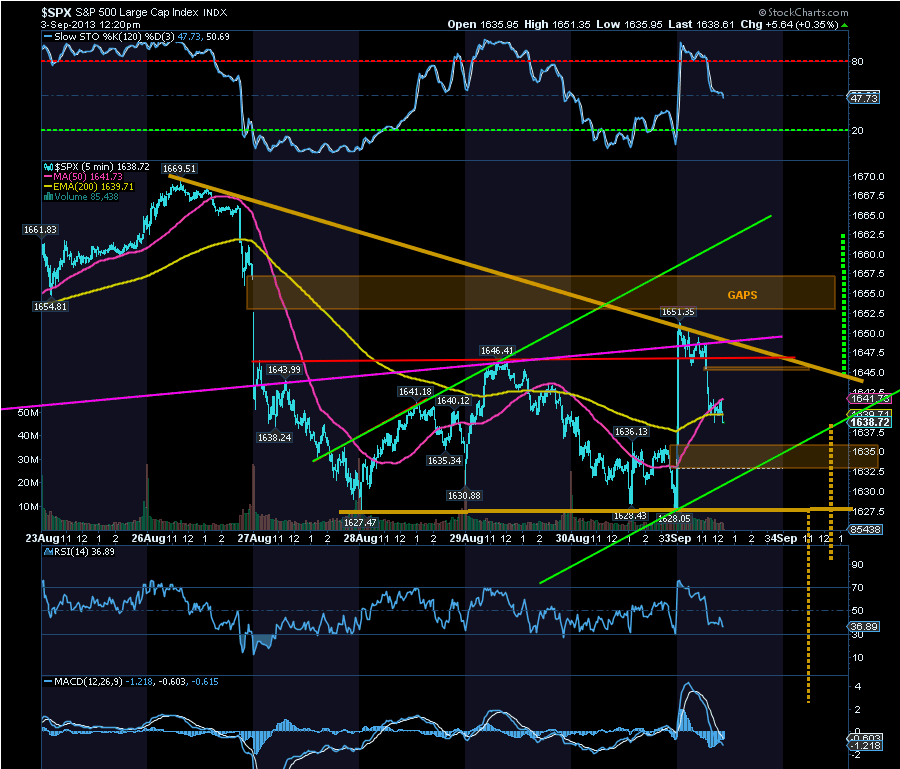Click the 85438 volume axis tag

pos(866,529)
